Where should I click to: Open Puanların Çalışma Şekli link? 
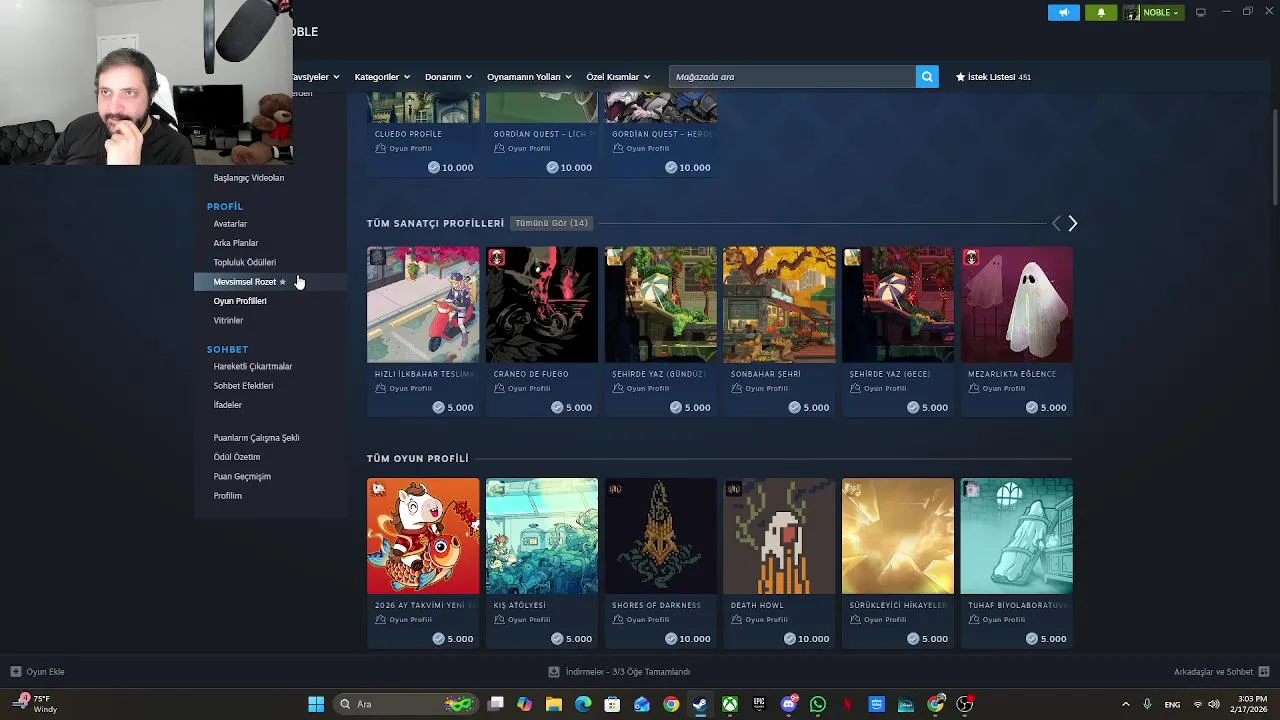click(x=256, y=438)
